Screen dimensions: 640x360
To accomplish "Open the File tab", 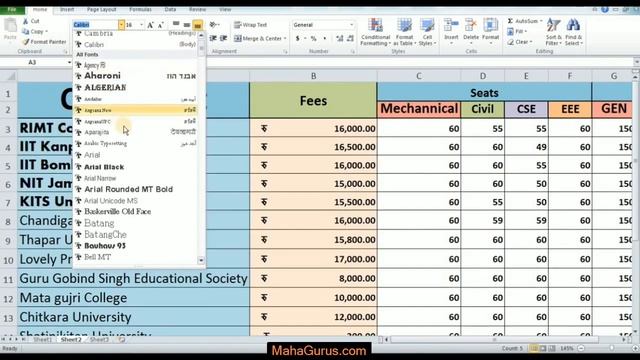I will pyautogui.click(x=12, y=9).
